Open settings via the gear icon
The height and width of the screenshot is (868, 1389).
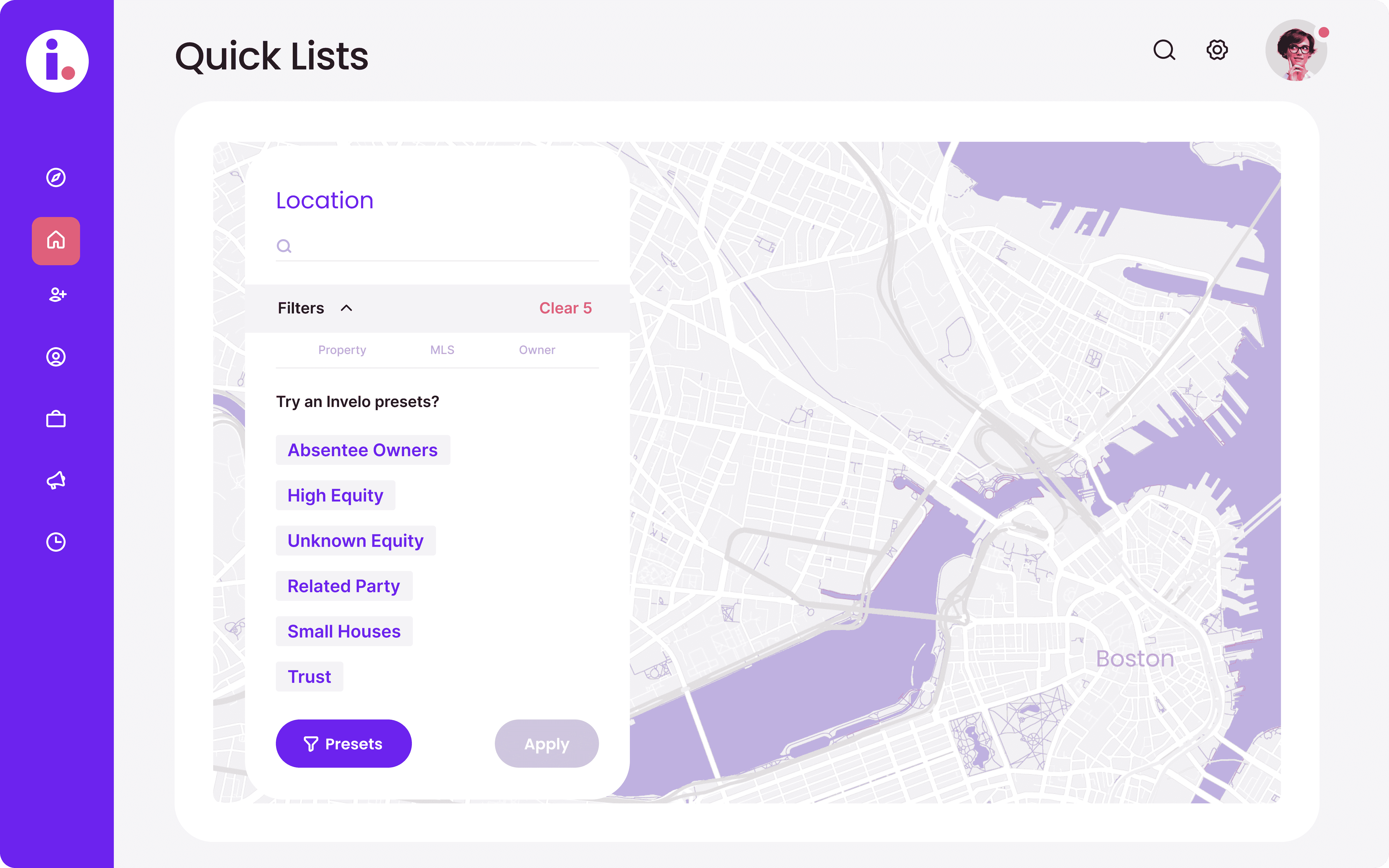tap(1217, 50)
